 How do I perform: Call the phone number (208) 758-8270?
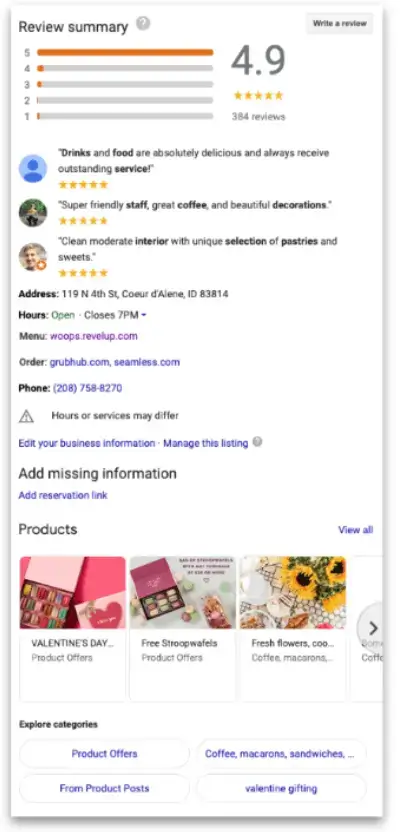coord(88,388)
